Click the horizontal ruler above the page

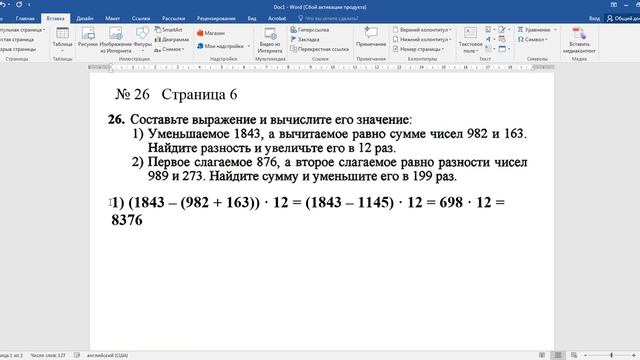point(321,67)
